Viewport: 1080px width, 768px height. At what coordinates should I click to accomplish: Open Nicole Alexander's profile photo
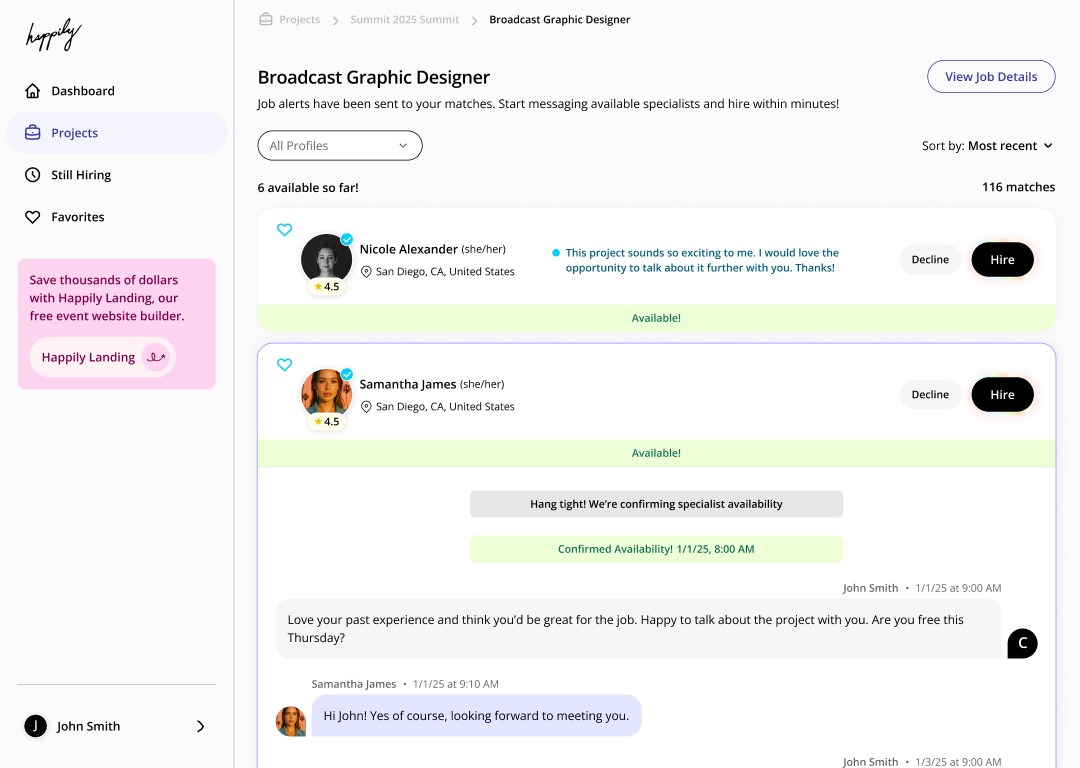(x=326, y=260)
